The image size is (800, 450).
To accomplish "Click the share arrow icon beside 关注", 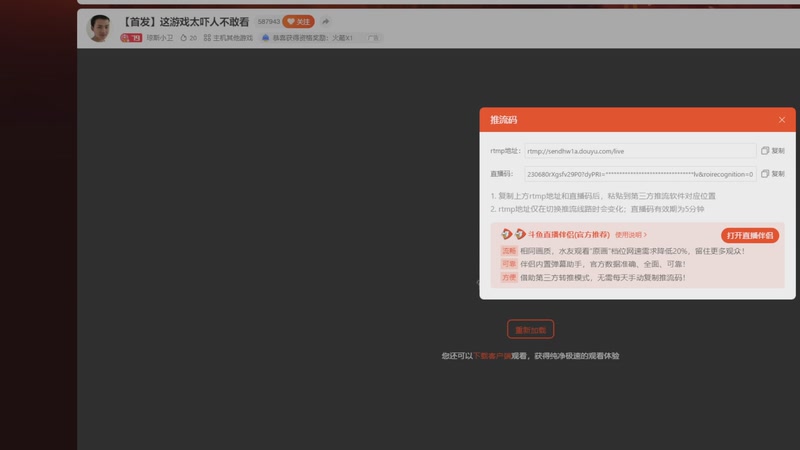I will click(x=326, y=21).
